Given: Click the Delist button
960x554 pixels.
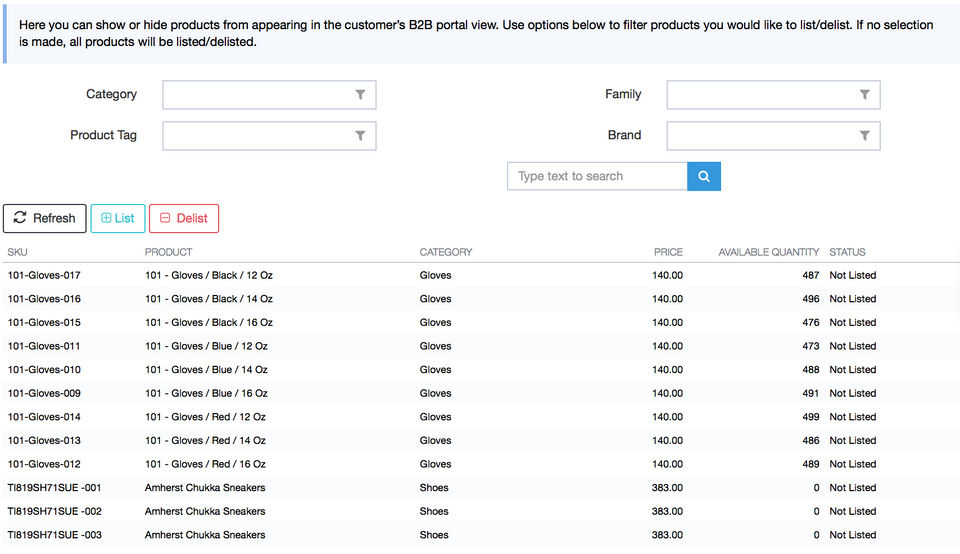Looking at the screenshot, I should [x=184, y=218].
